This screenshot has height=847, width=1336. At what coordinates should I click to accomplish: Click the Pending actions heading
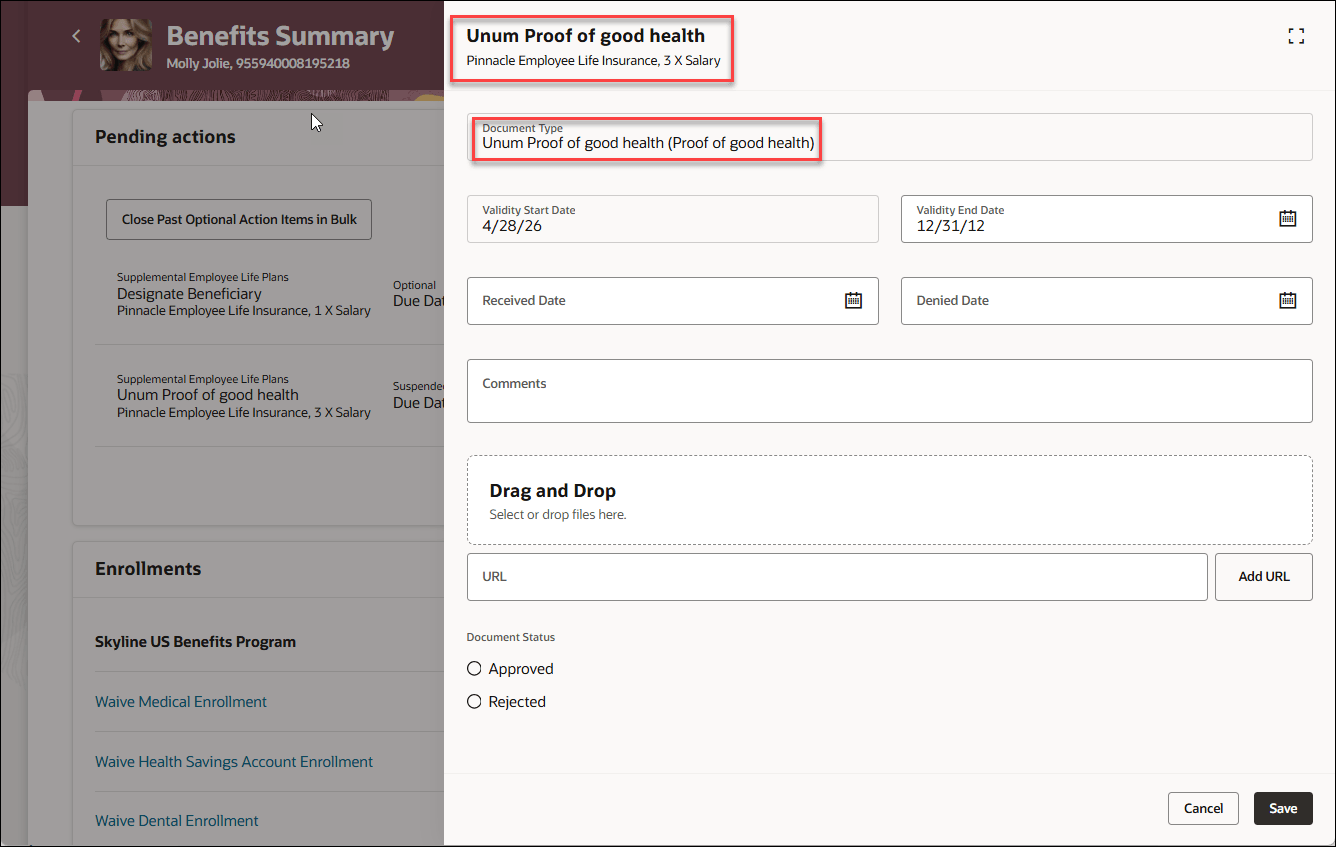click(x=165, y=137)
